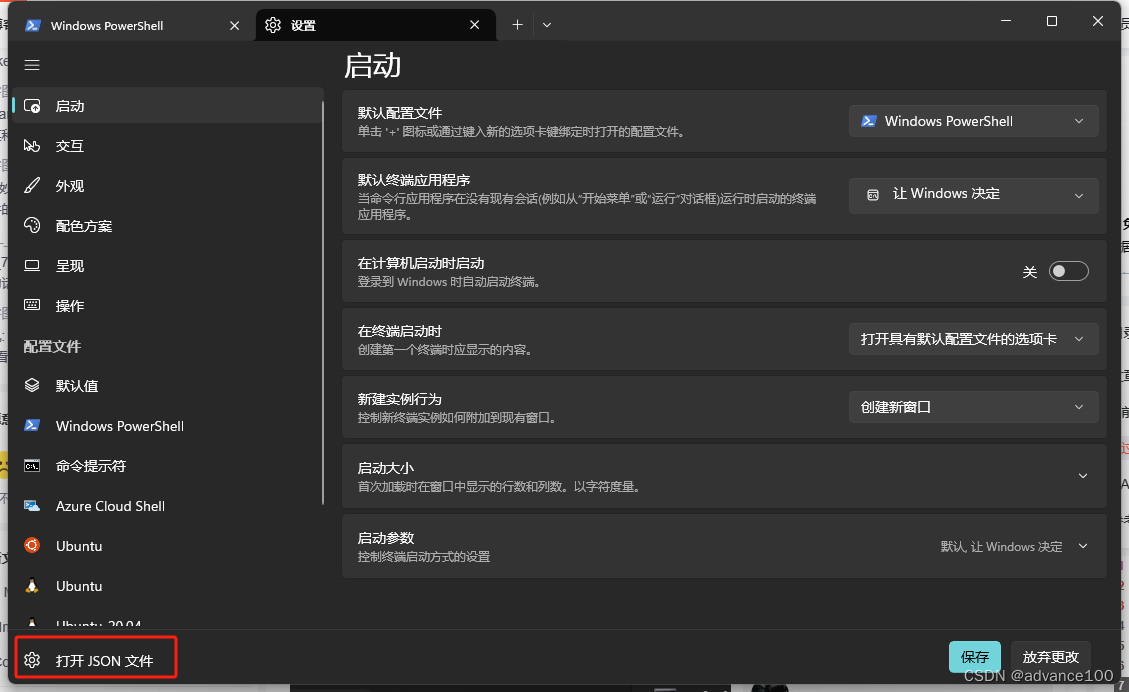Click the PowerShell icon inside 默认配置文件 dropdown
Viewport: 1129px width, 692px height.
(868, 121)
